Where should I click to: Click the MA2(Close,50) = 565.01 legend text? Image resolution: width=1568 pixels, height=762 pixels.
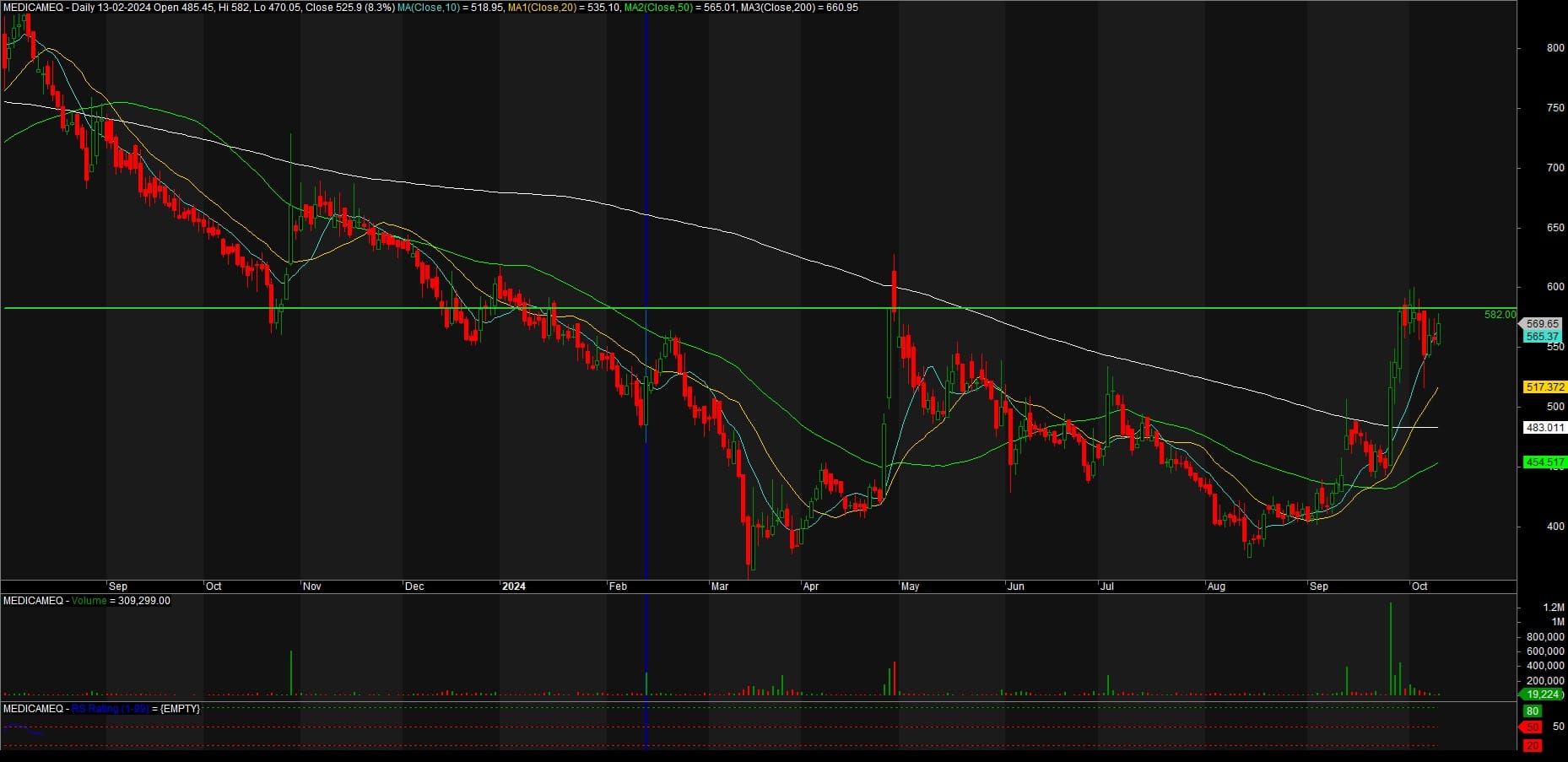coord(680,8)
